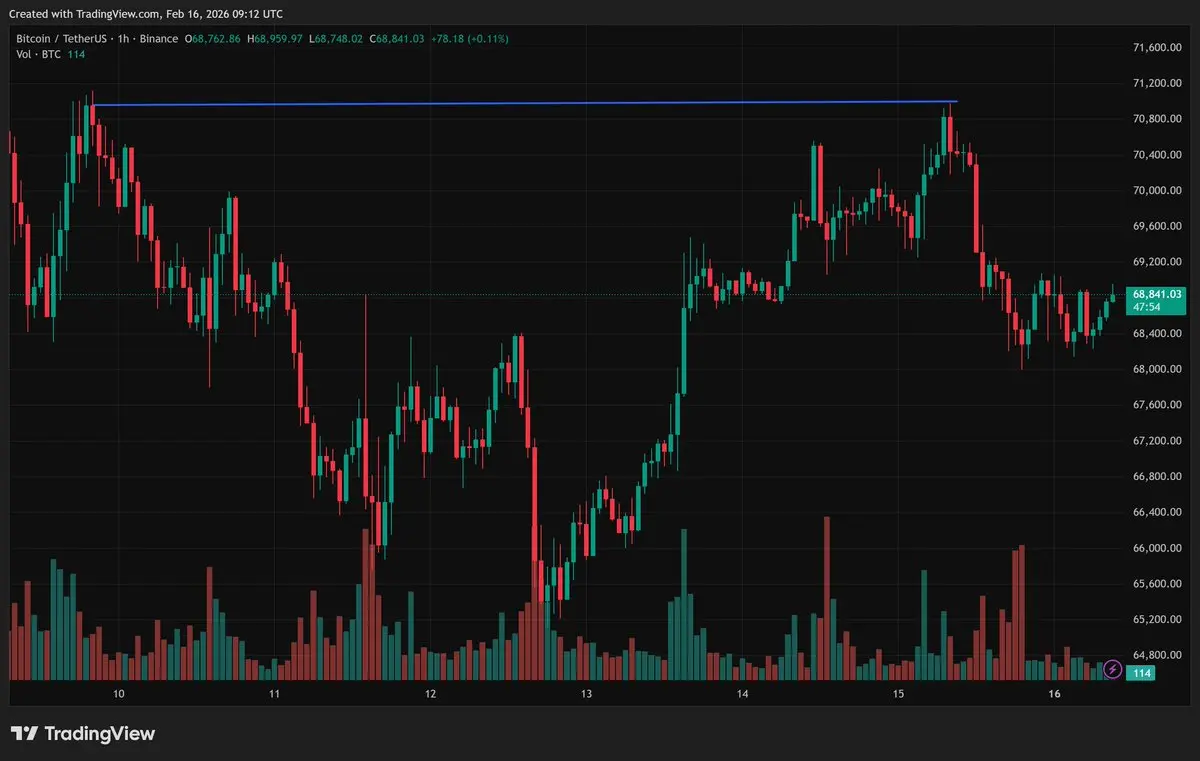
Task: Click price axis label 66,800.00
Action: tap(1158, 477)
